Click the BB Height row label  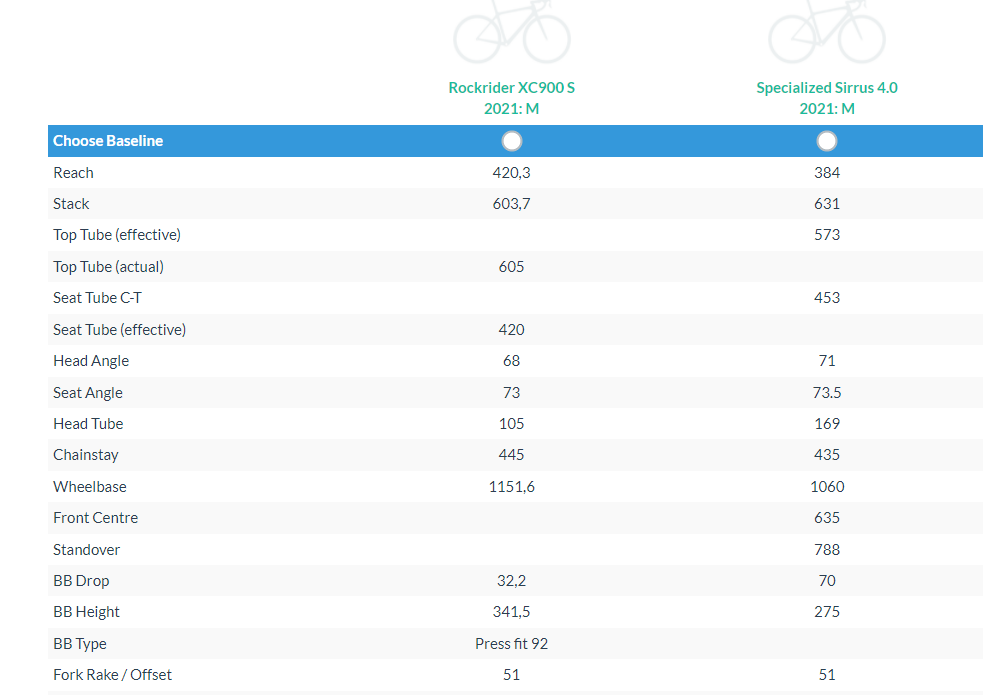pos(86,612)
